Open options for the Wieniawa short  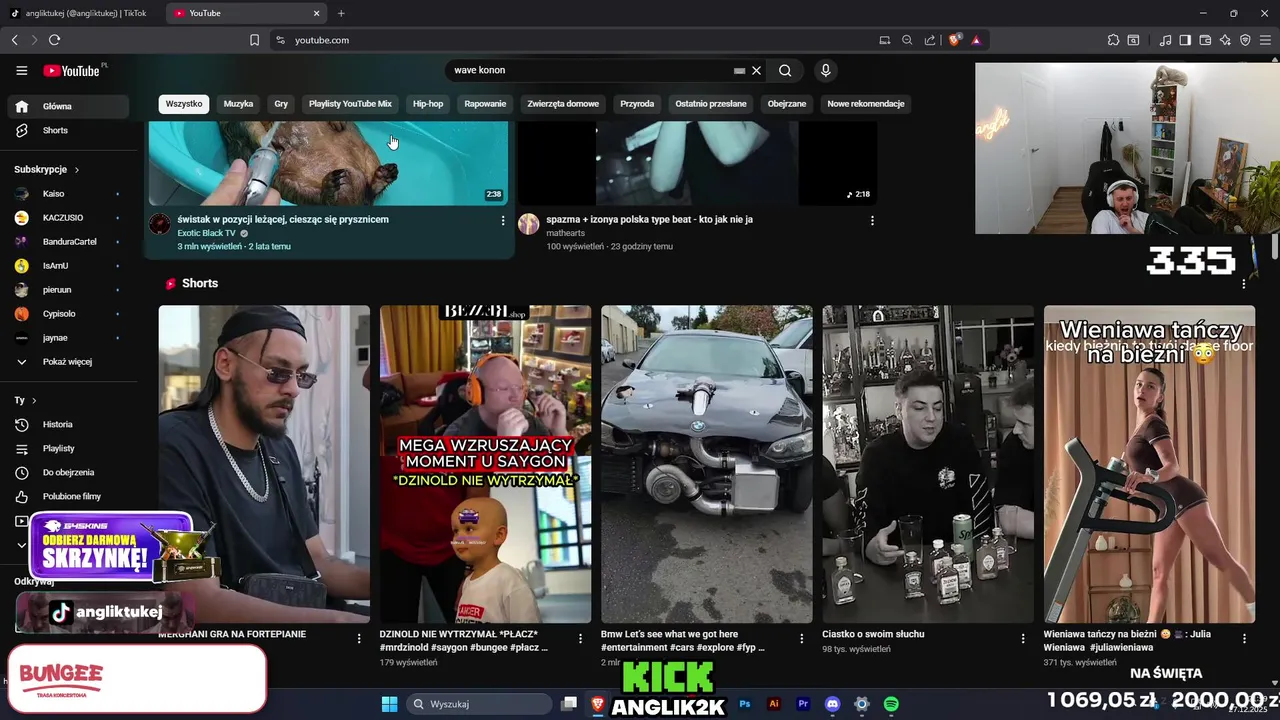click(x=1244, y=638)
